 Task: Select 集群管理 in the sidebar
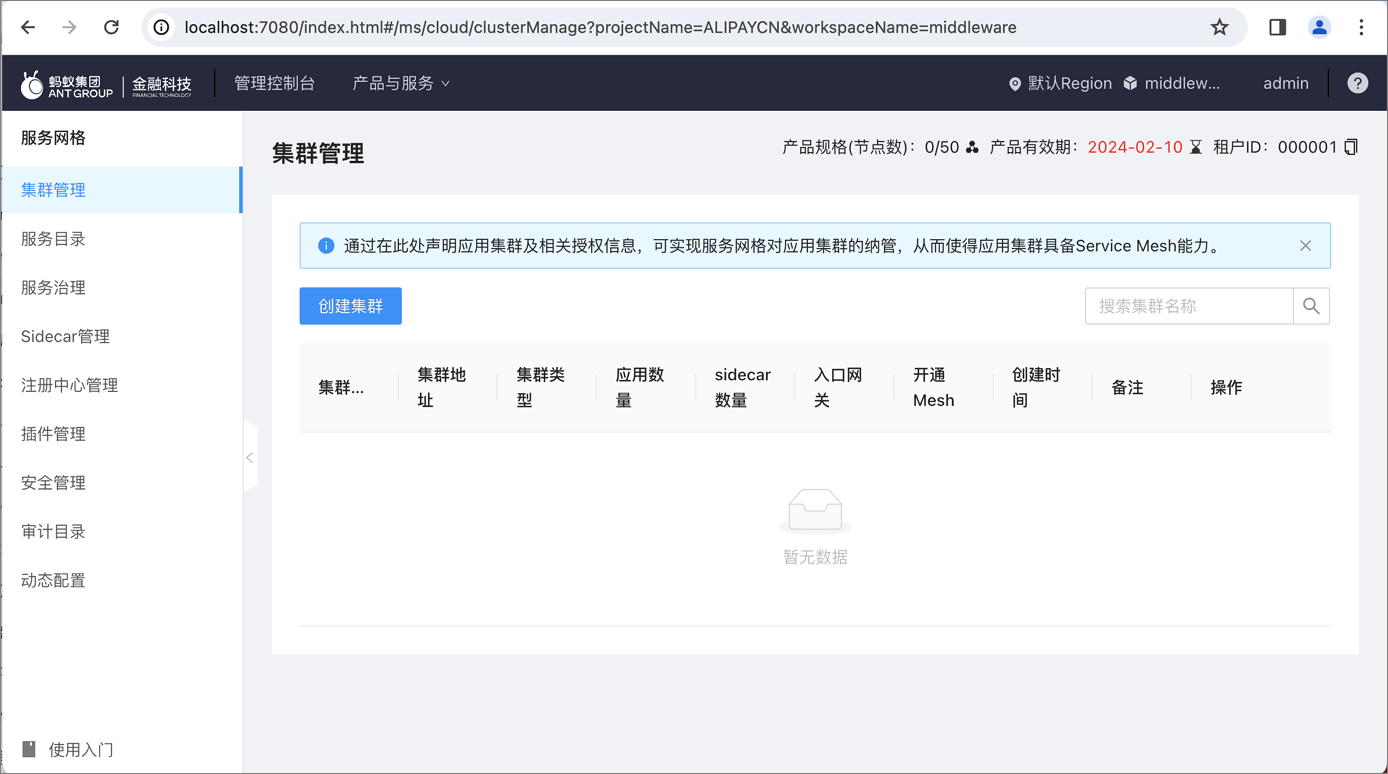click(x=121, y=190)
